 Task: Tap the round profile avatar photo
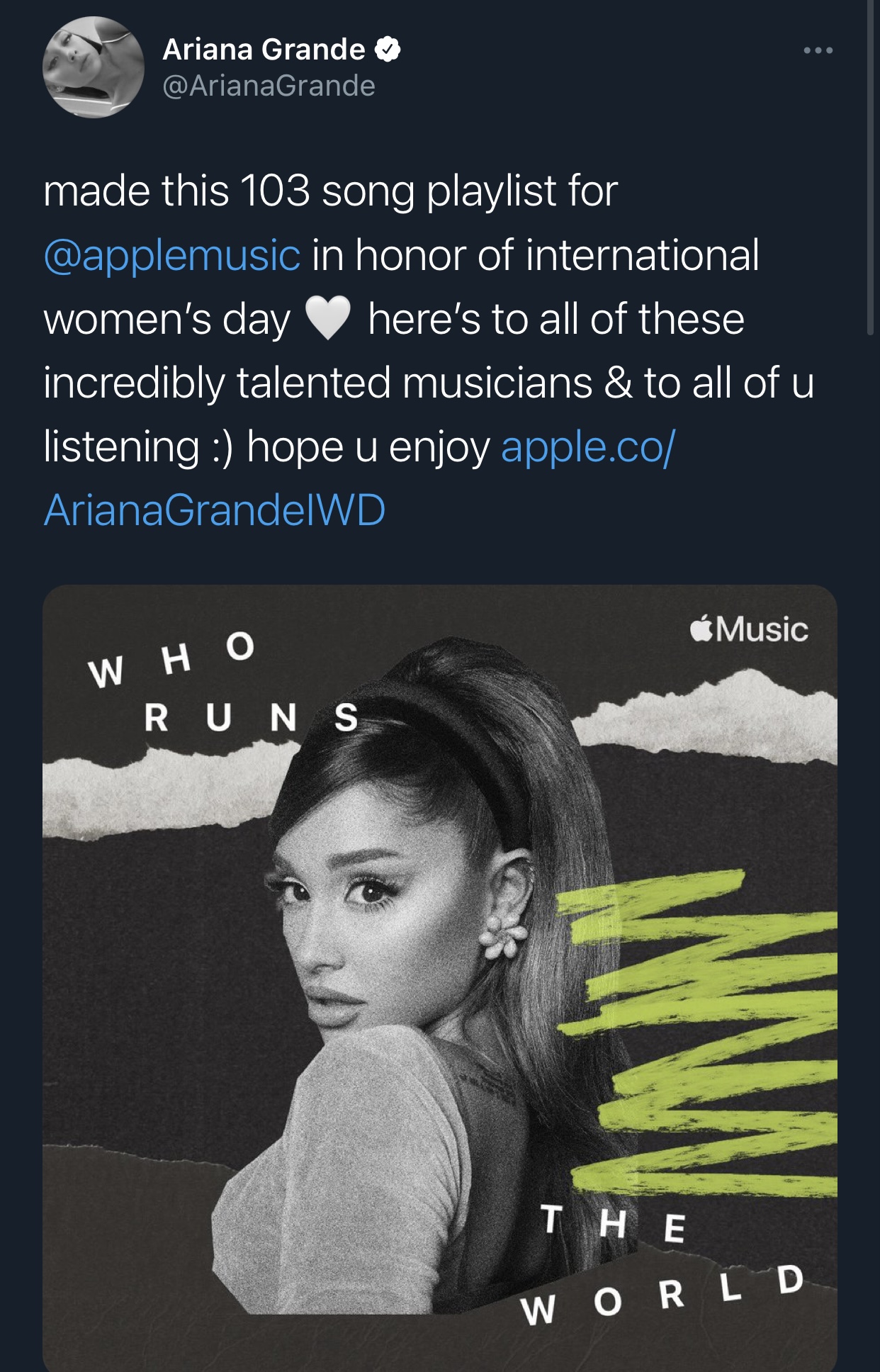pyautogui.click(x=94, y=67)
